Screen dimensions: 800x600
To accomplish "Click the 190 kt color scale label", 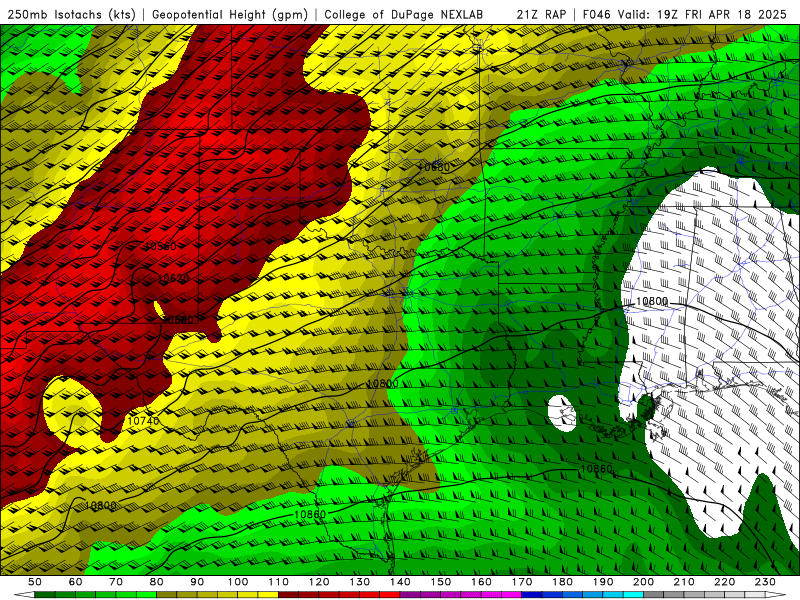I will coord(603,582).
